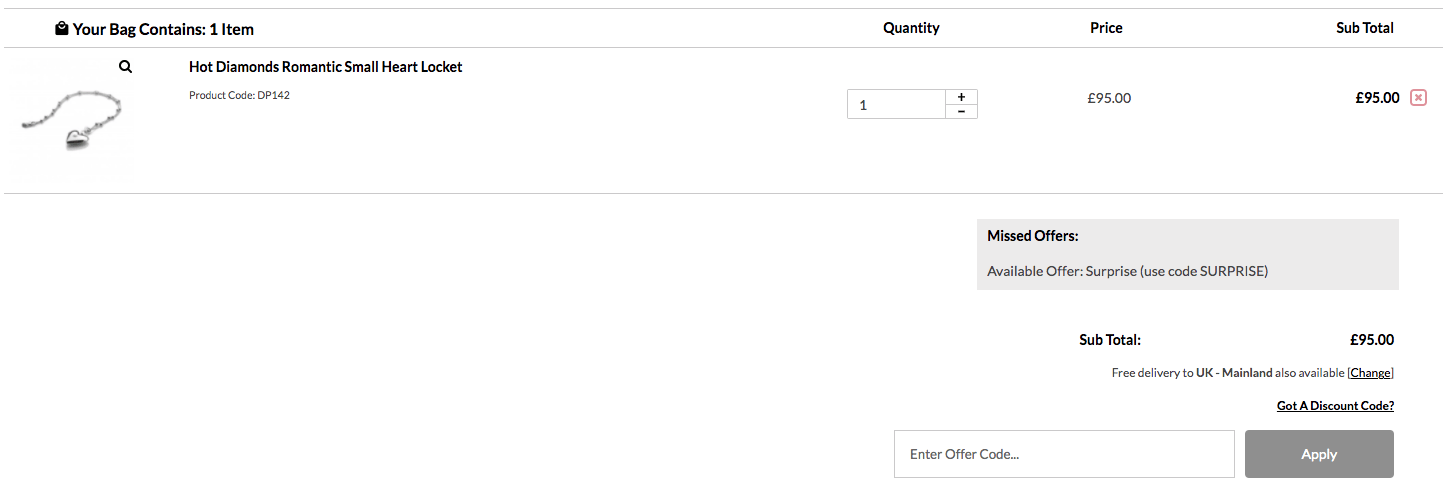Focus the Enter Offer Code field
The height and width of the screenshot is (502, 1443).
tap(1064, 454)
